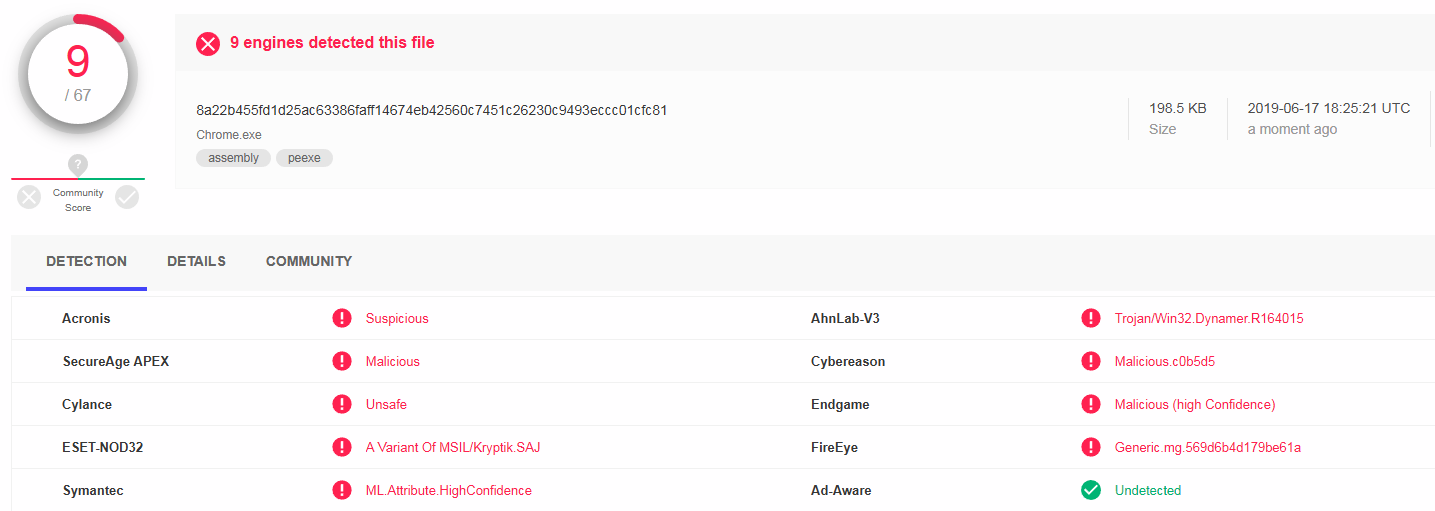Click the green check icon for Ad-Aware
This screenshot has width=1435, height=511.
point(1091,490)
